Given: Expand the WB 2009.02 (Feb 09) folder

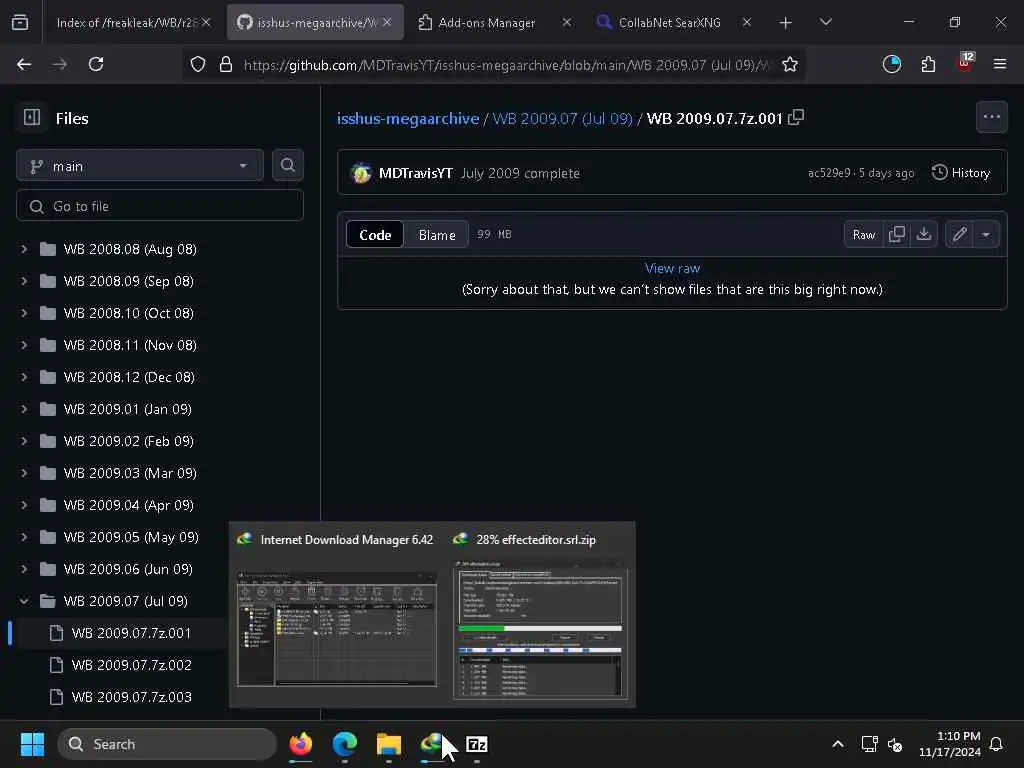Looking at the screenshot, I should tap(24, 441).
